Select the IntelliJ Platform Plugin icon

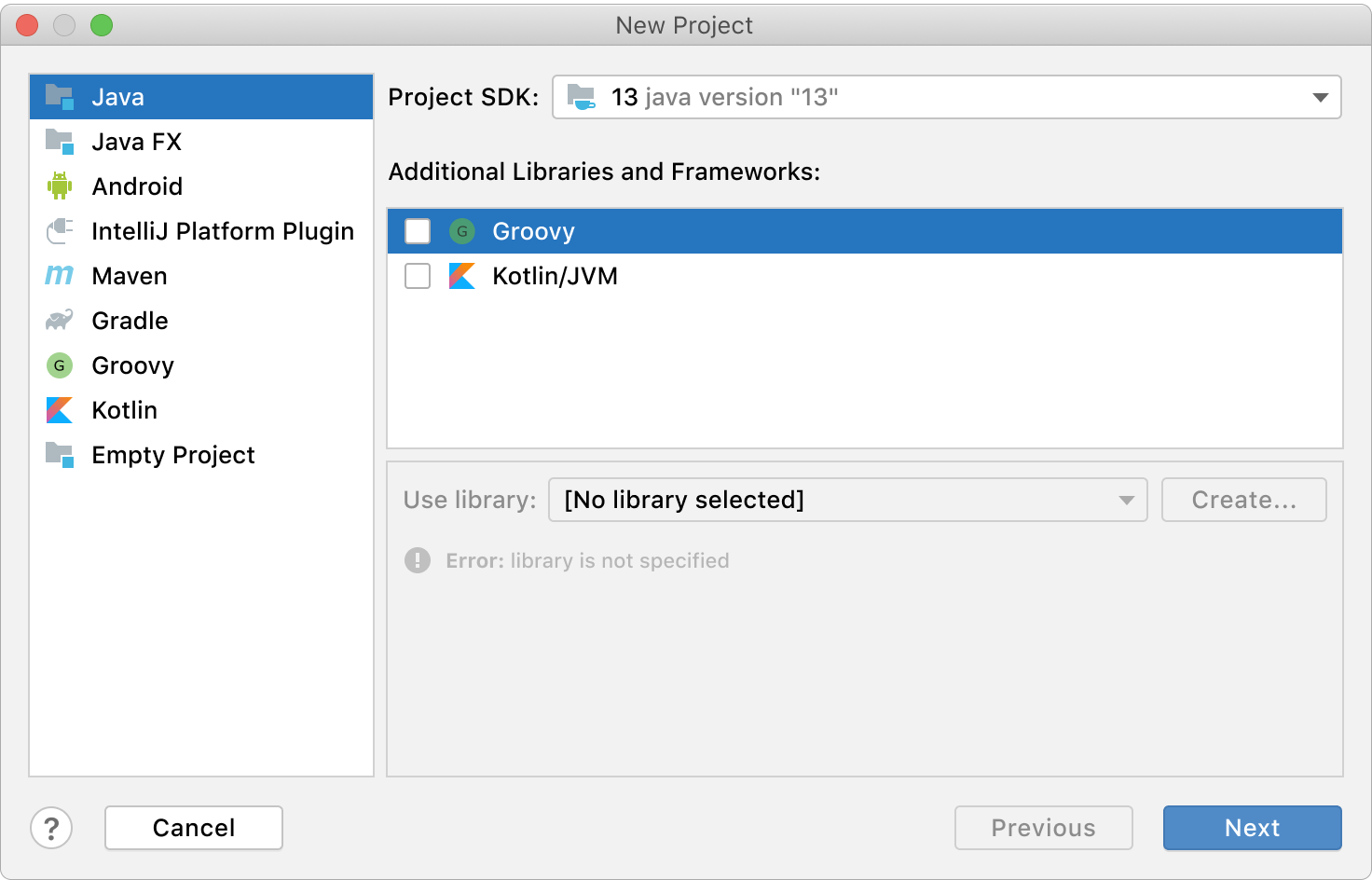coord(60,231)
